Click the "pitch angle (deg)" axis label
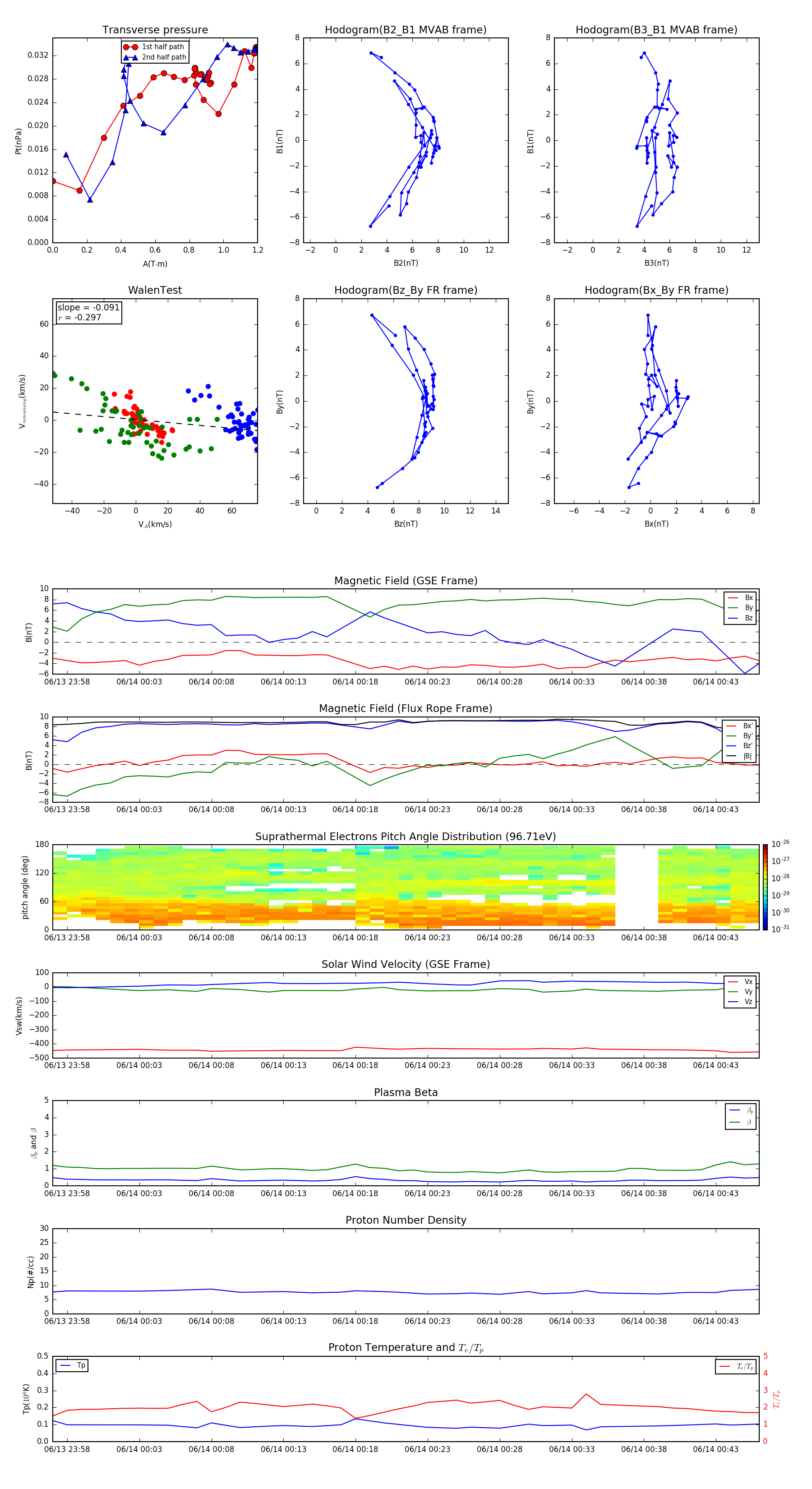Viewport: 812px width, 1489px height. [x=25, y=887]
